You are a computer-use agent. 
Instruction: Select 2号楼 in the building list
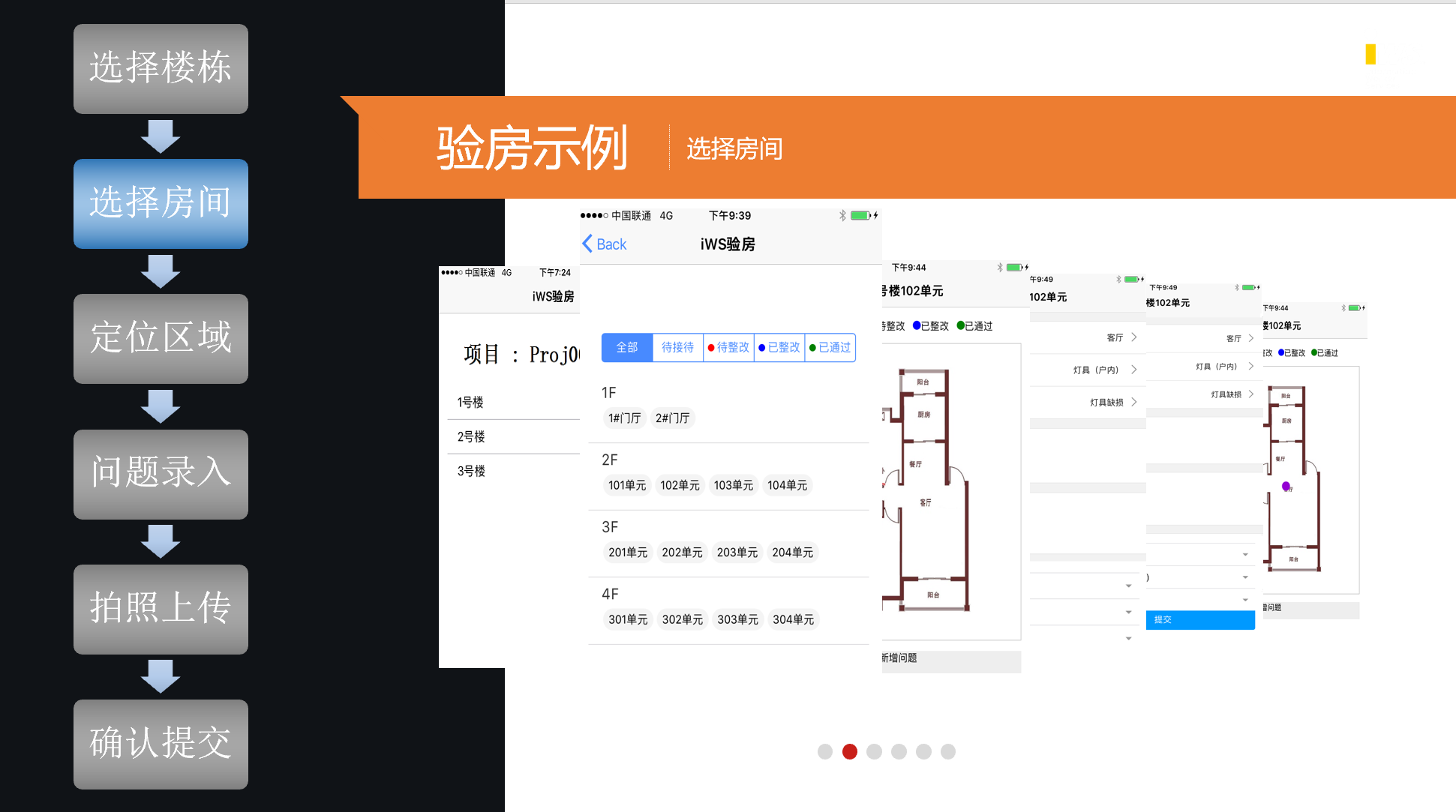pyautogui.click(x=472, y=436)
